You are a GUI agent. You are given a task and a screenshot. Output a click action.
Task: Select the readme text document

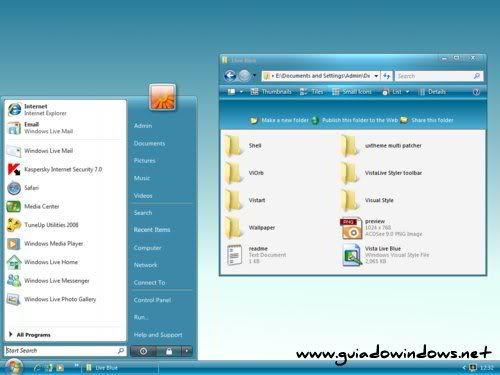[257, 255]
